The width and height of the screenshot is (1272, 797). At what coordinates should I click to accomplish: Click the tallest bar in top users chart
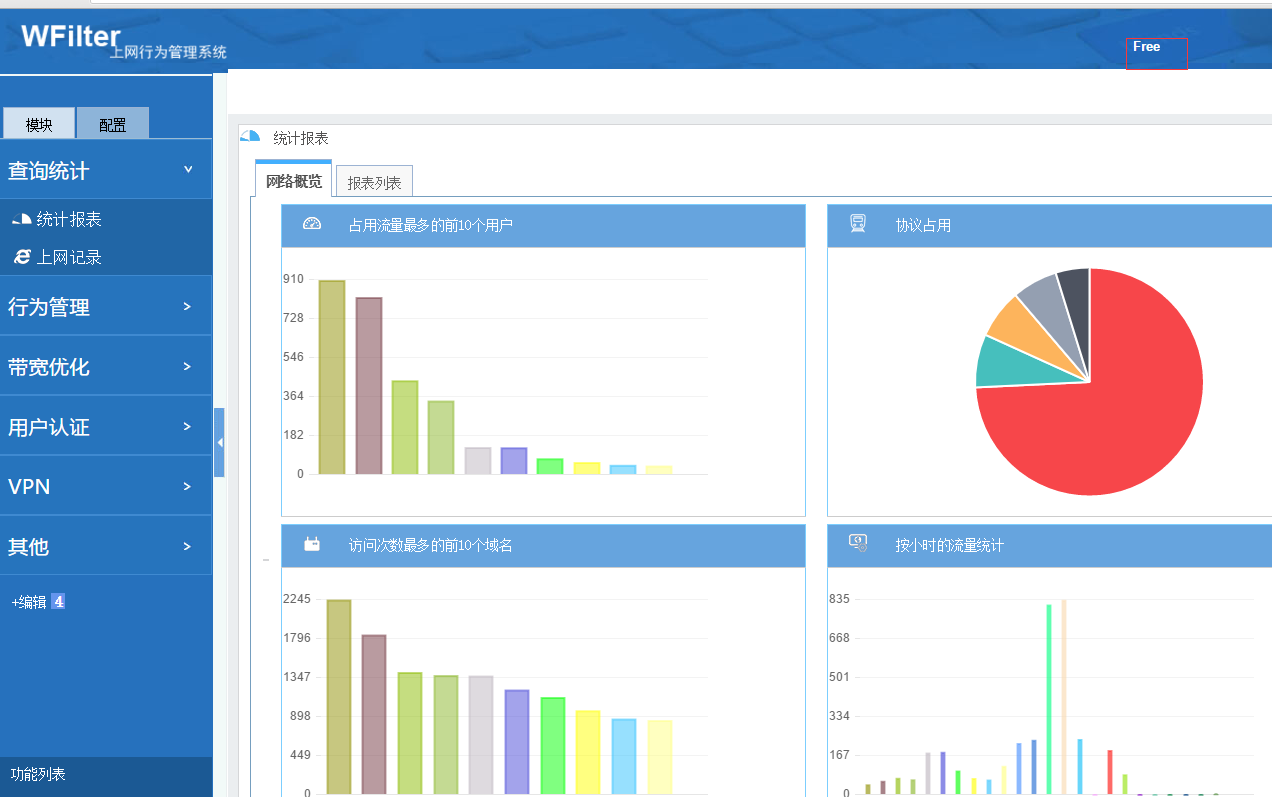(332, 377)
